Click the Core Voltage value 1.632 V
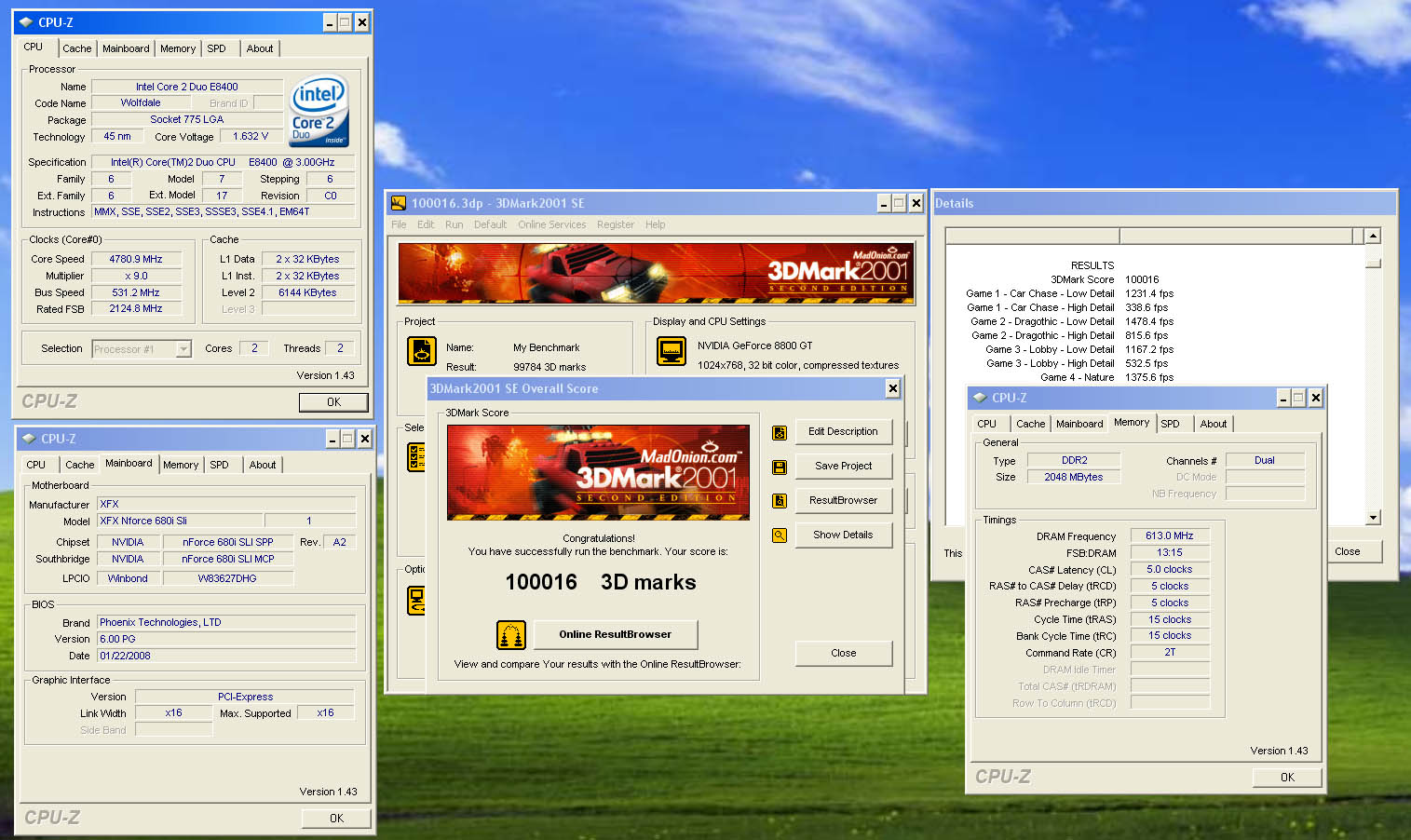Image resolution: width=1411 pixels, height=840 pixels. pos(251,137)
